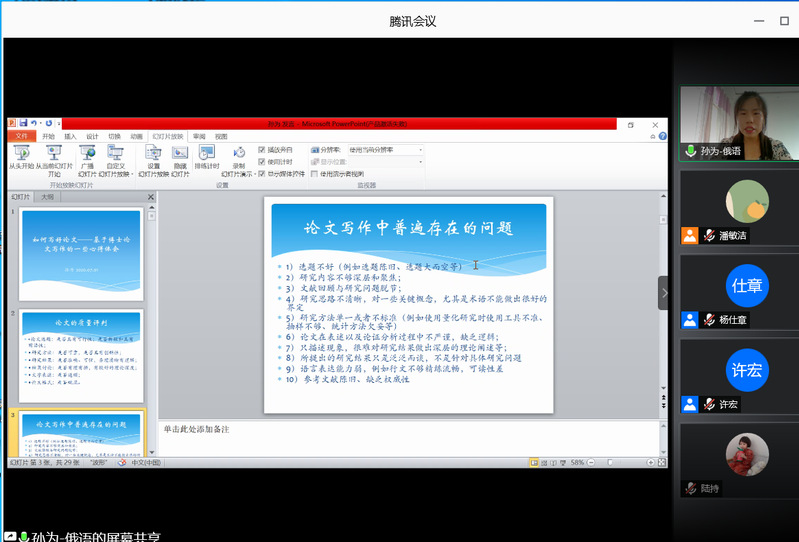Expand the Custom Slide Show dropdown
The width and height of the screenshot is (799, 542).
[117, 173]
